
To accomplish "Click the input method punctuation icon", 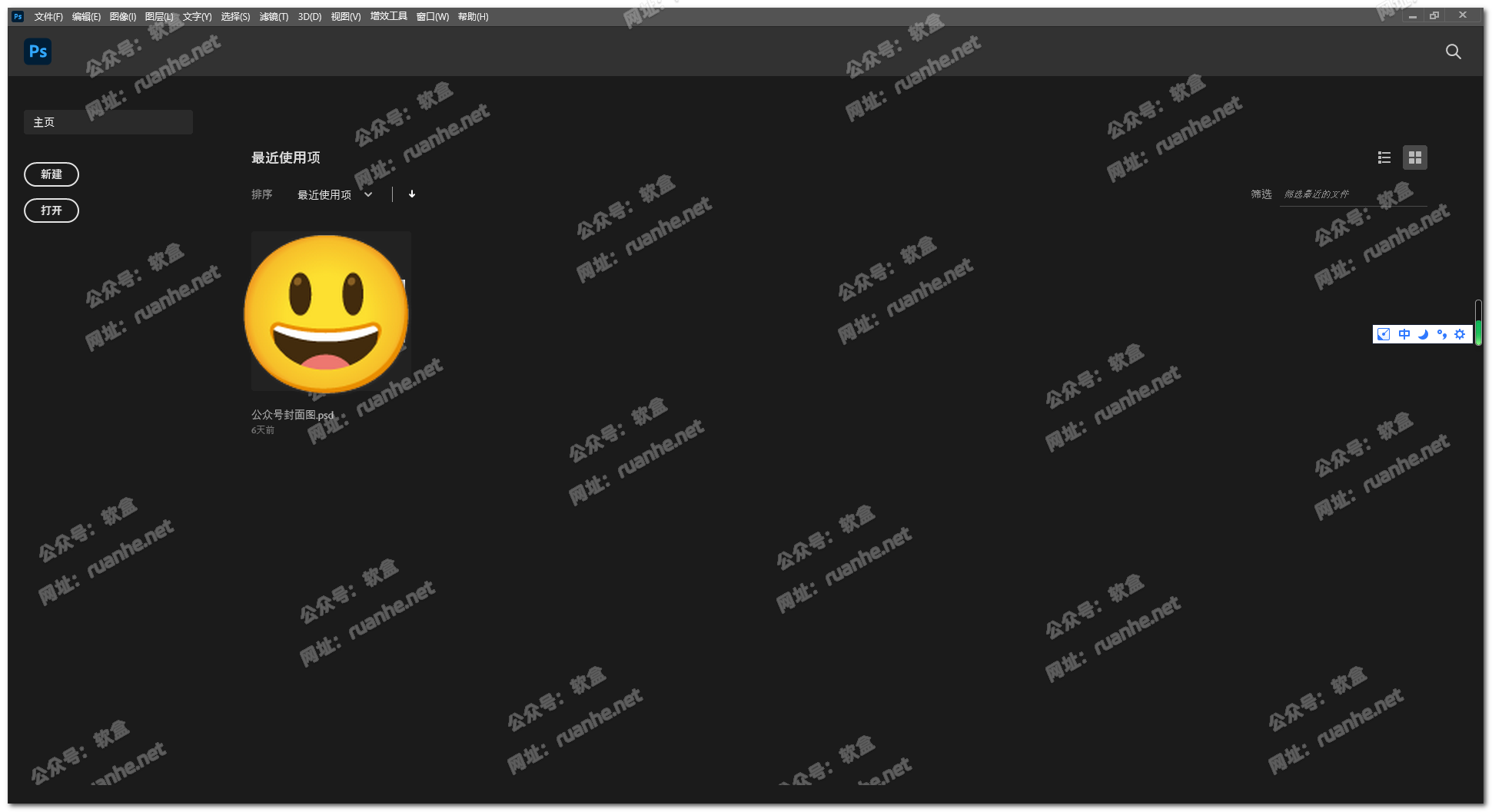I will click(x=1441, y=334).
